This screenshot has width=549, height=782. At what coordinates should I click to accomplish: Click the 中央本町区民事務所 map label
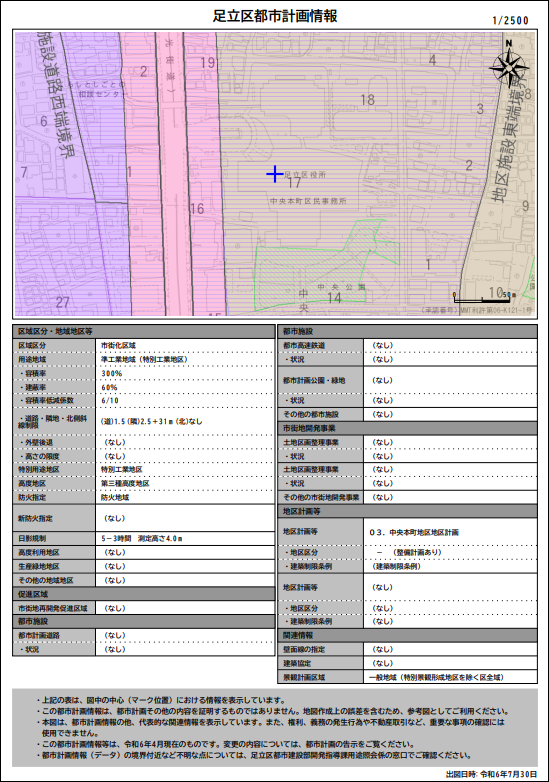(x=308, y=201)
